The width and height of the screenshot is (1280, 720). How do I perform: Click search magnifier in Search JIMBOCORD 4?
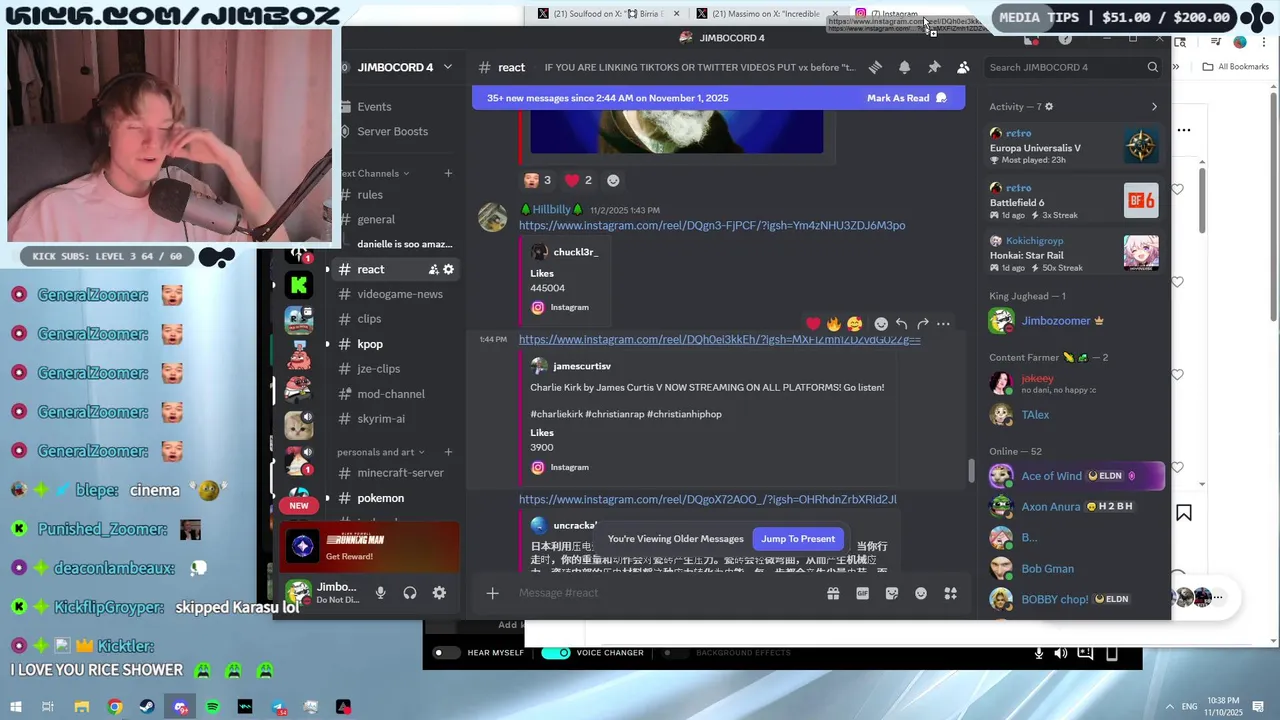coord(1153,67)
